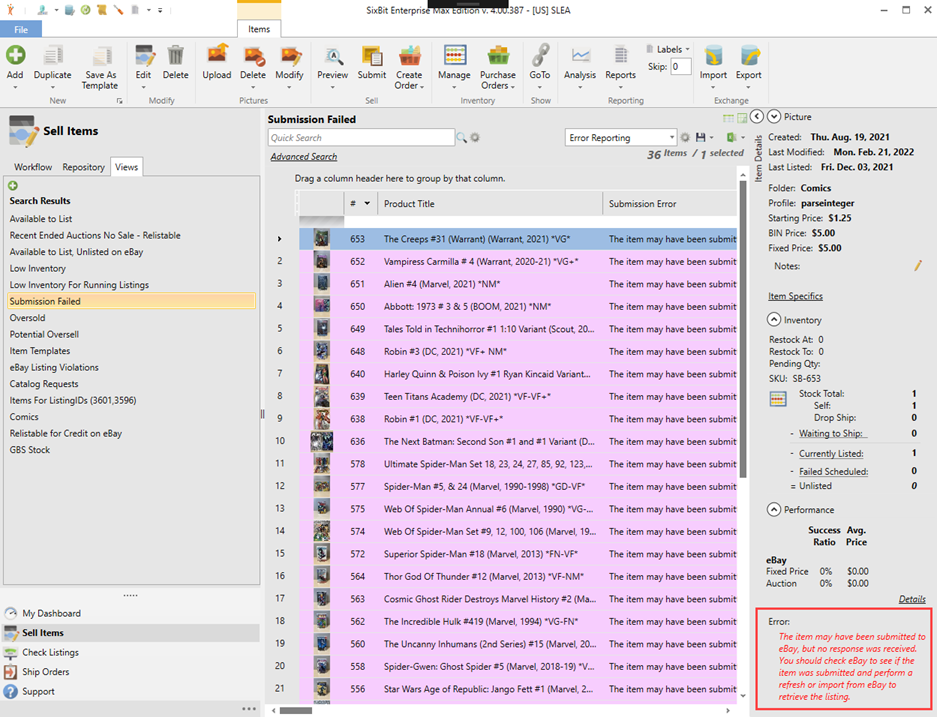
Task: Click the Product Title column header
Action: 490,204
